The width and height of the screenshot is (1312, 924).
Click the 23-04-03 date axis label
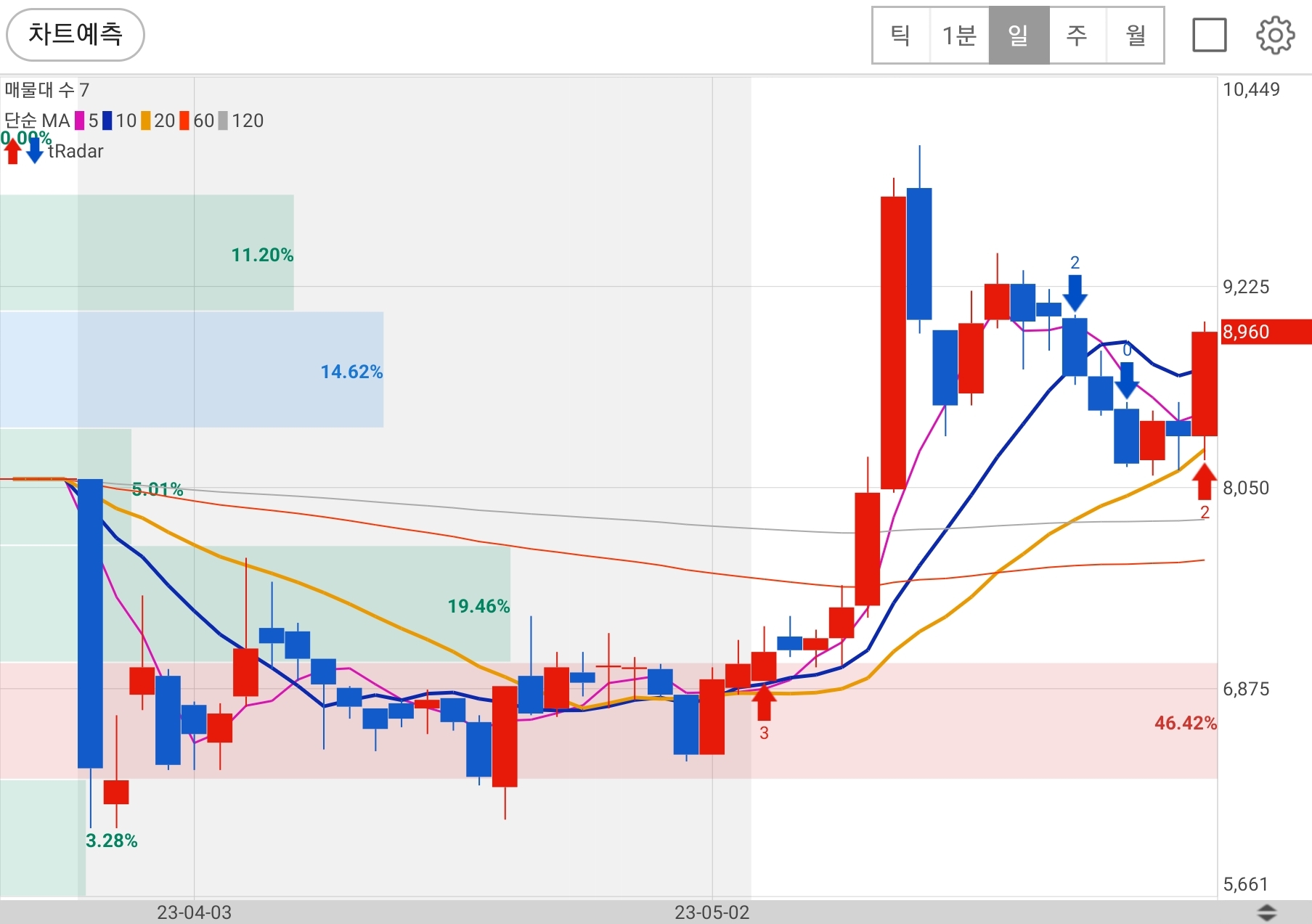[x=194, y=912]
